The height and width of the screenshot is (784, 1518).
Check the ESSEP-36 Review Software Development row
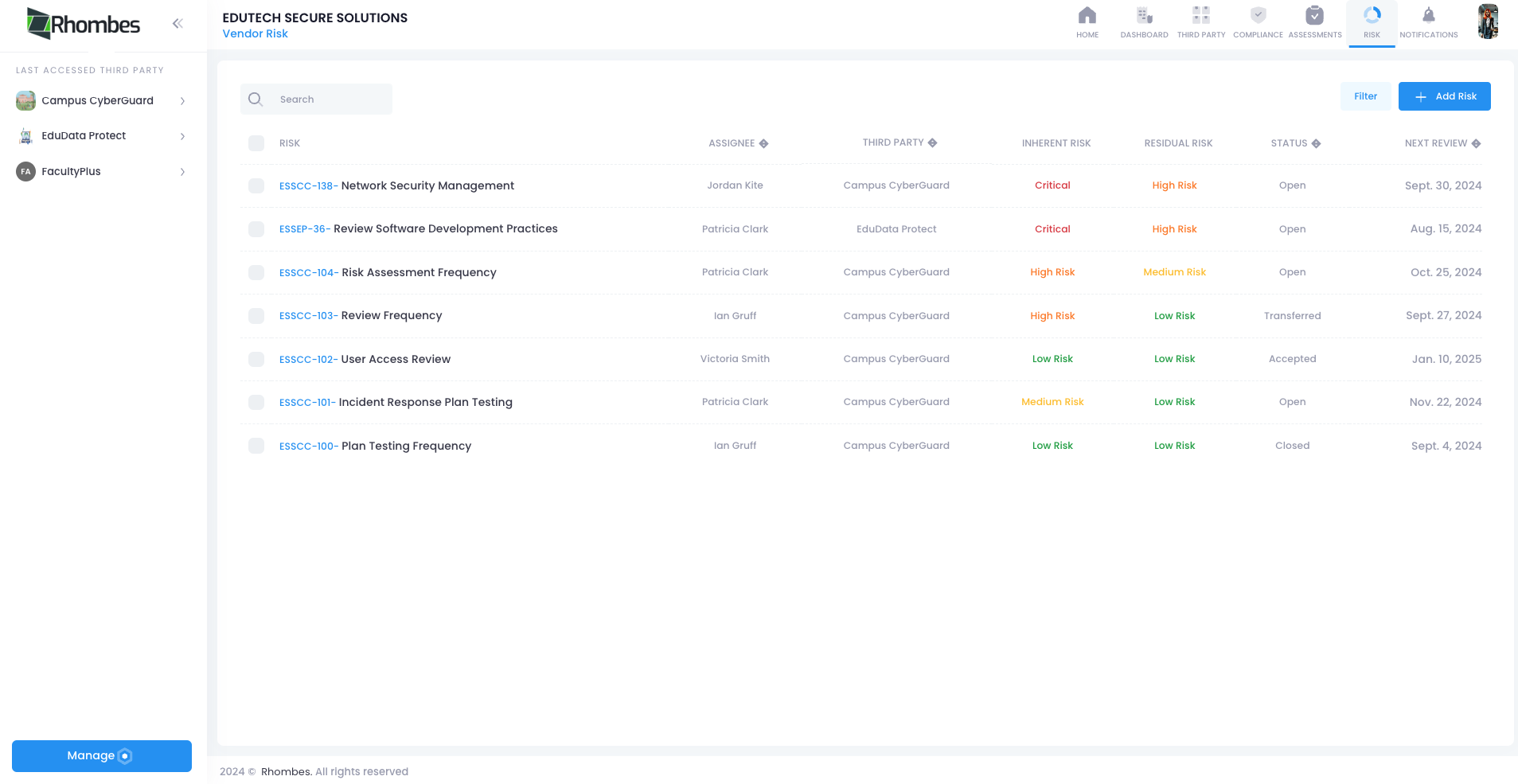click(x=256, y=229)
